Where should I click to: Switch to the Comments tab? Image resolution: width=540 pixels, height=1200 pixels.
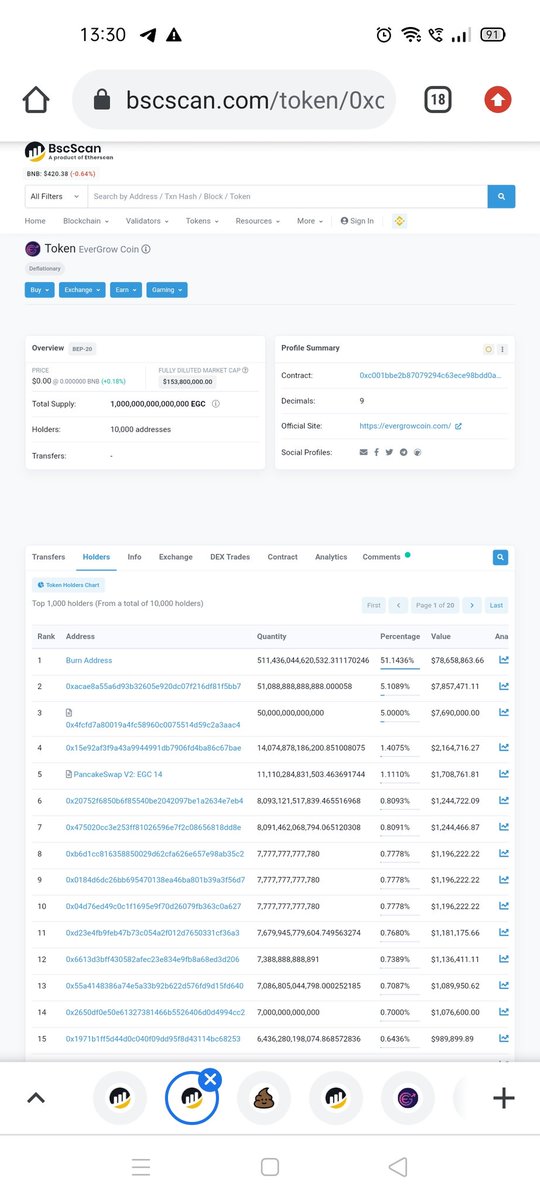click(x=382, y=557)
